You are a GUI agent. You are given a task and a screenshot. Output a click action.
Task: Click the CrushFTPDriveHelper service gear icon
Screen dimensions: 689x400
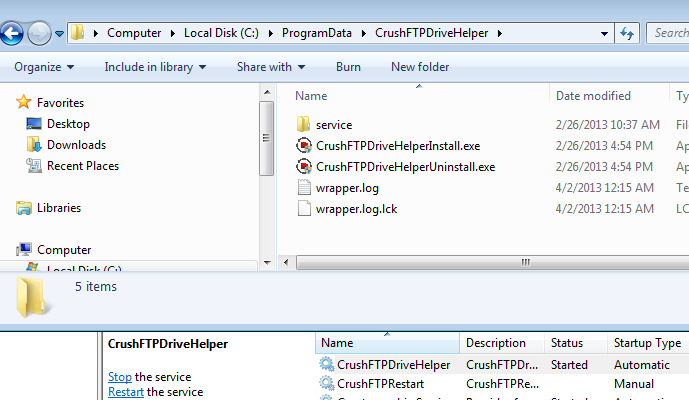point(326,364)
